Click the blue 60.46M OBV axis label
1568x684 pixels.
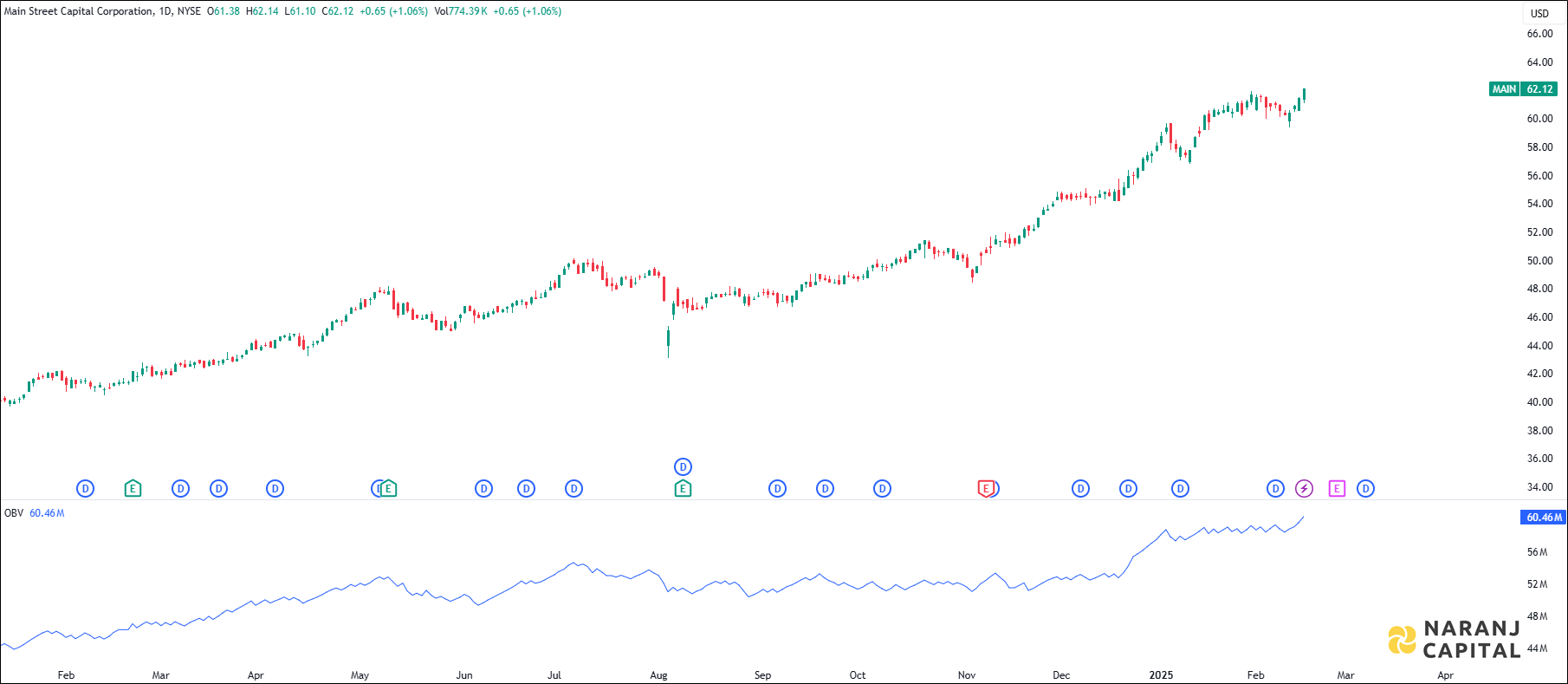(1542, 518)
